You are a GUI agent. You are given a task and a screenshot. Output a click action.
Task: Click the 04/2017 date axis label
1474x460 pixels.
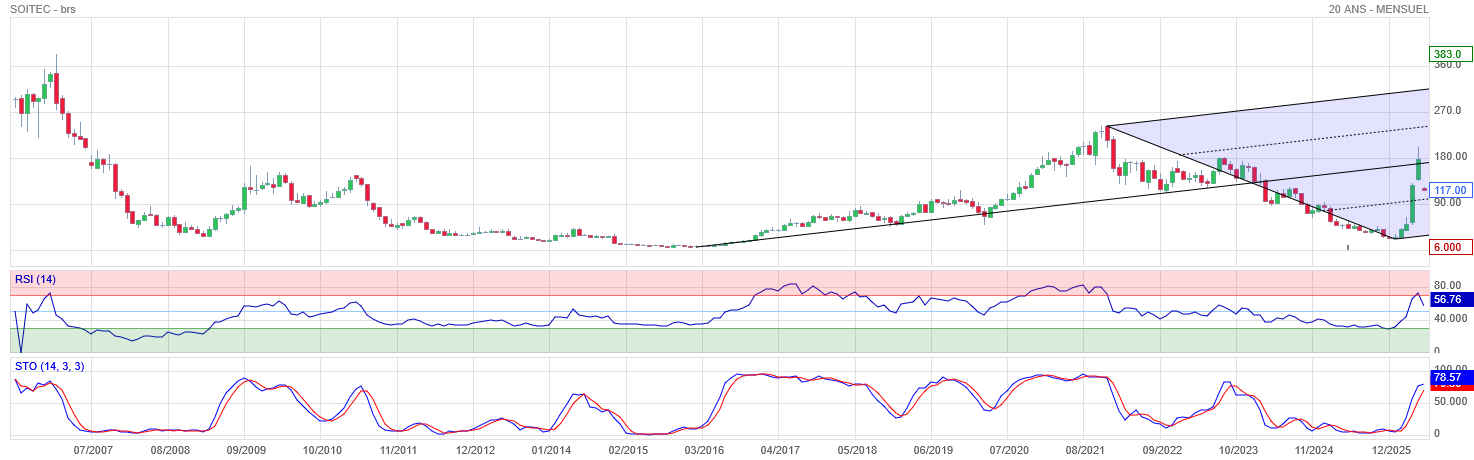pos(780,451)
